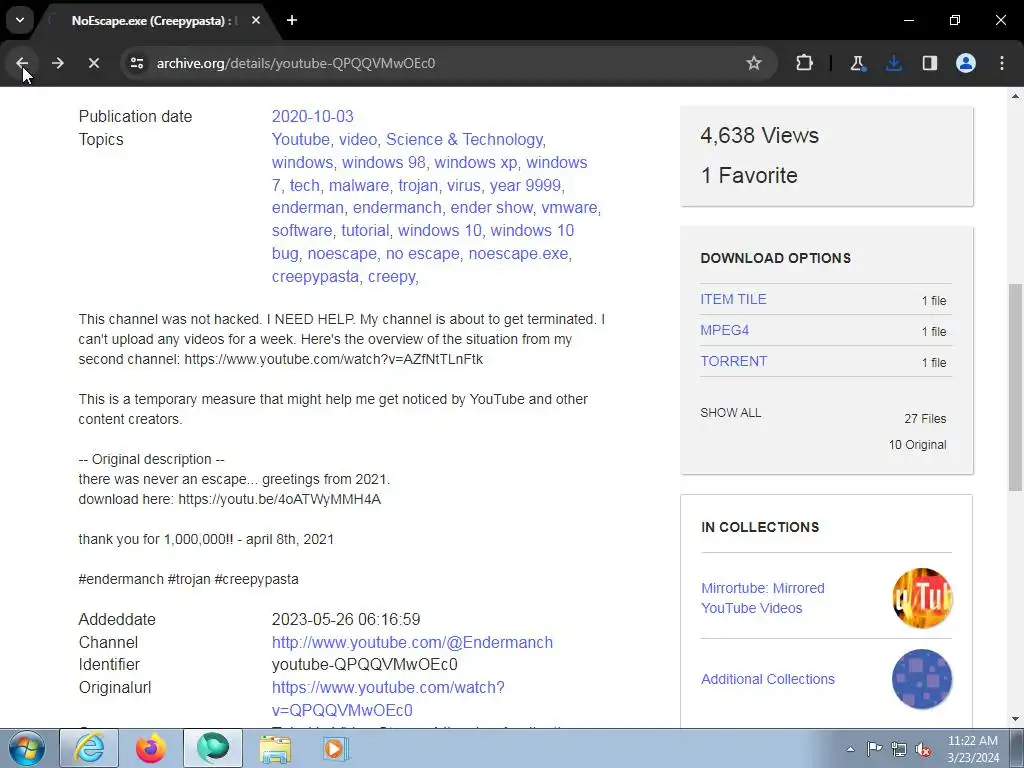
Task: Open the malware topic link
Action: 359,185
